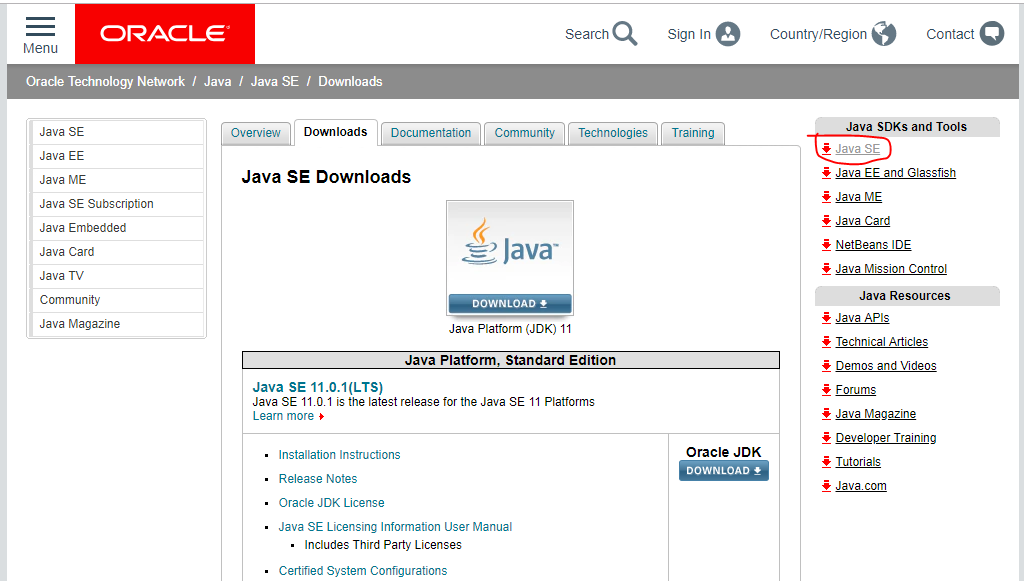Click red arrow icon beside Java Magazine link
1024x581 pixels.
(x=826, y=414)
